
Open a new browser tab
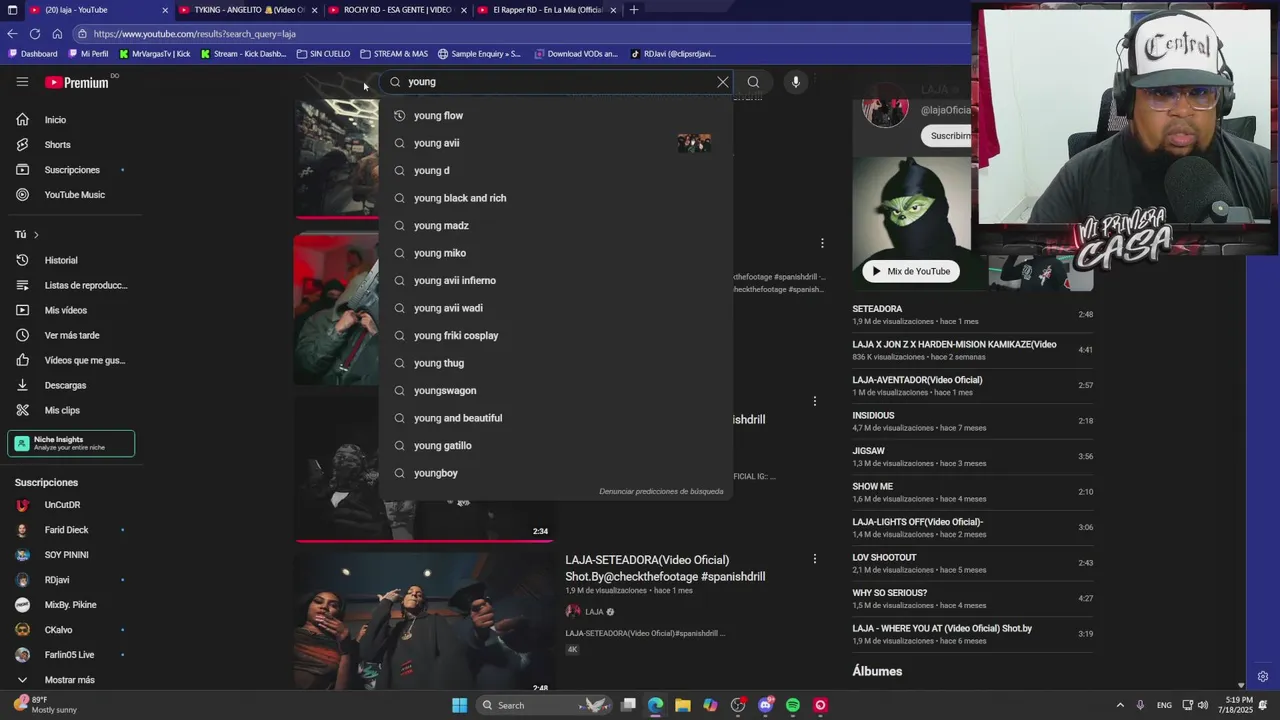[x=633, y=10]
